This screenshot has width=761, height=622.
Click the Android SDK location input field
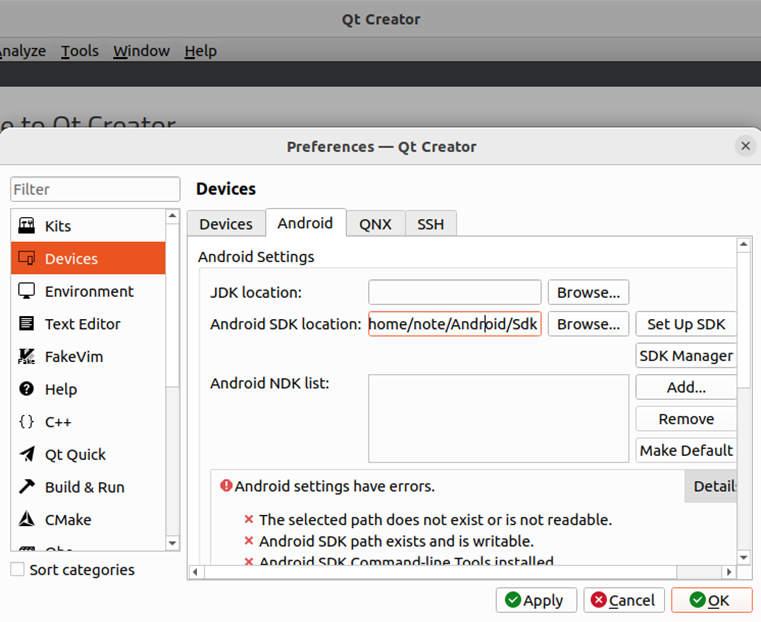click(x=455, y=324)
